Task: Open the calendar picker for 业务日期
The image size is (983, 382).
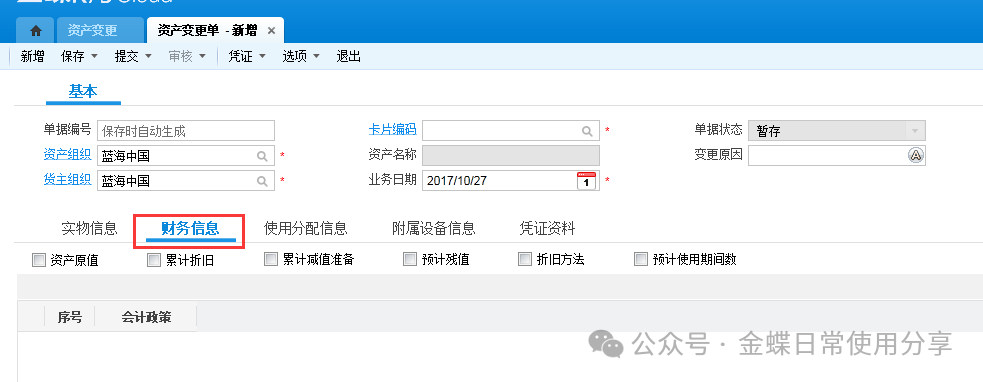Action: click(x=586, y=181)
